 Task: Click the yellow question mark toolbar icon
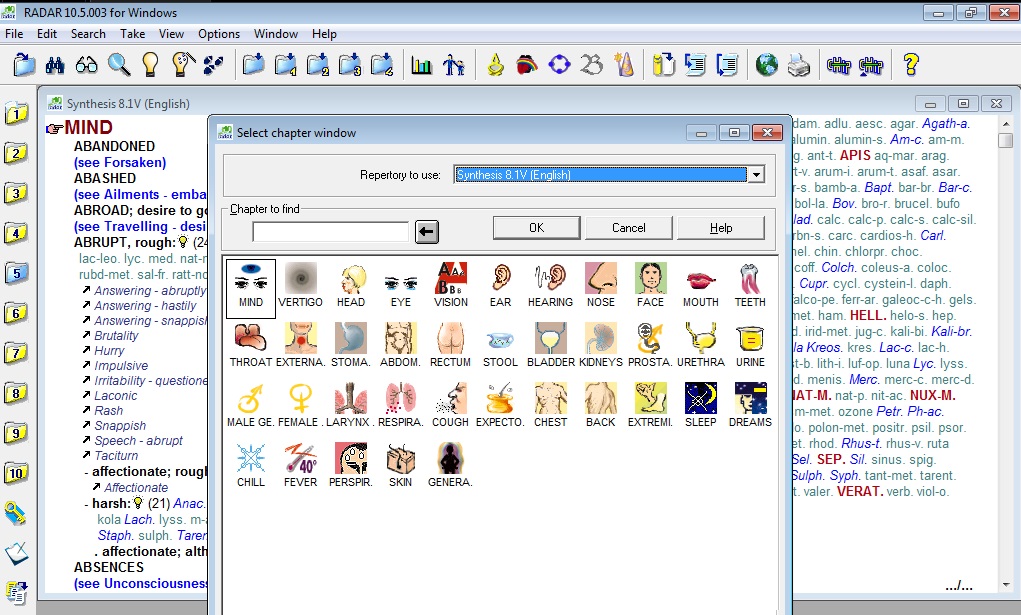click(911, 64)
